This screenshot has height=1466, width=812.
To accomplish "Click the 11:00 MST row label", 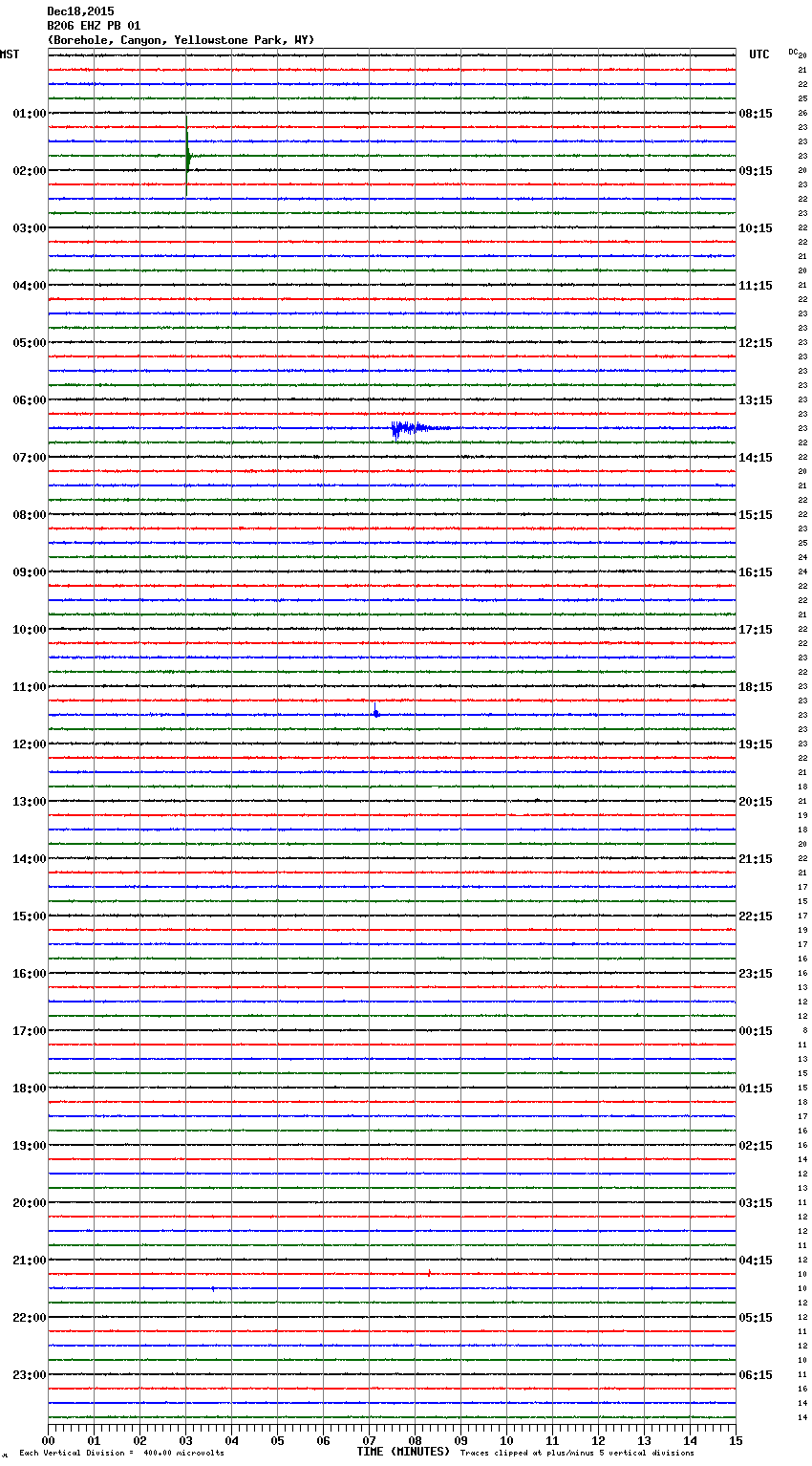I will [30, 687].
